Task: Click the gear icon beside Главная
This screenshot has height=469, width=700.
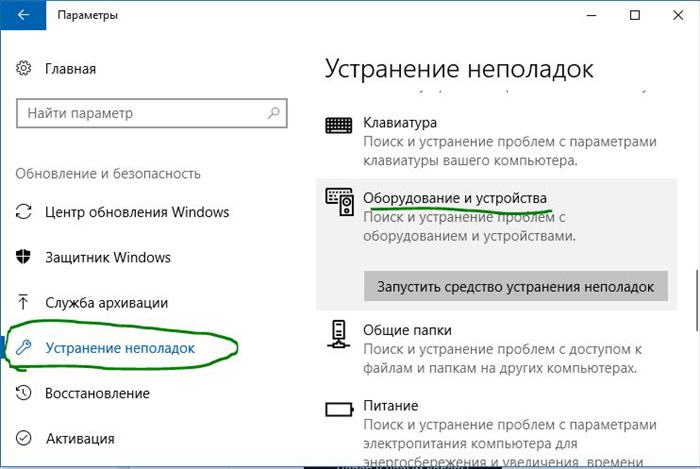Action: [x=24, y=68]
